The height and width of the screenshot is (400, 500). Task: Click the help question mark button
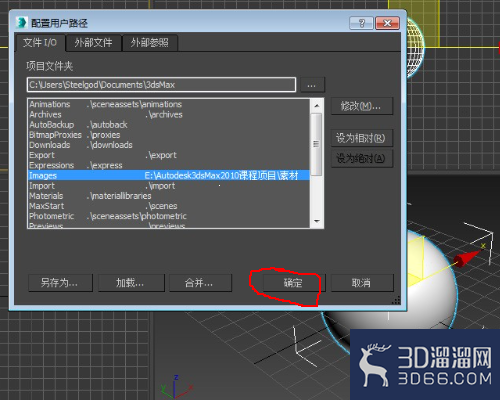point(361,23)
